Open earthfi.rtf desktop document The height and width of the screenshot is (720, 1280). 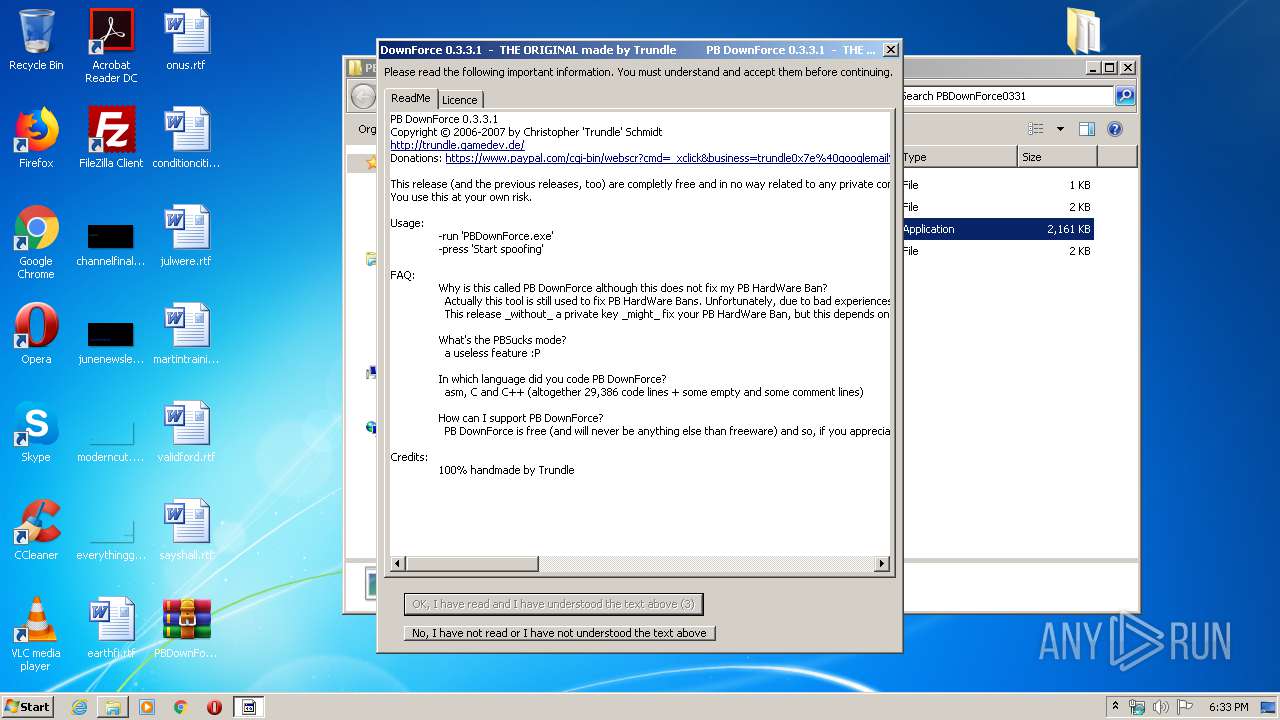click(111, 628)
